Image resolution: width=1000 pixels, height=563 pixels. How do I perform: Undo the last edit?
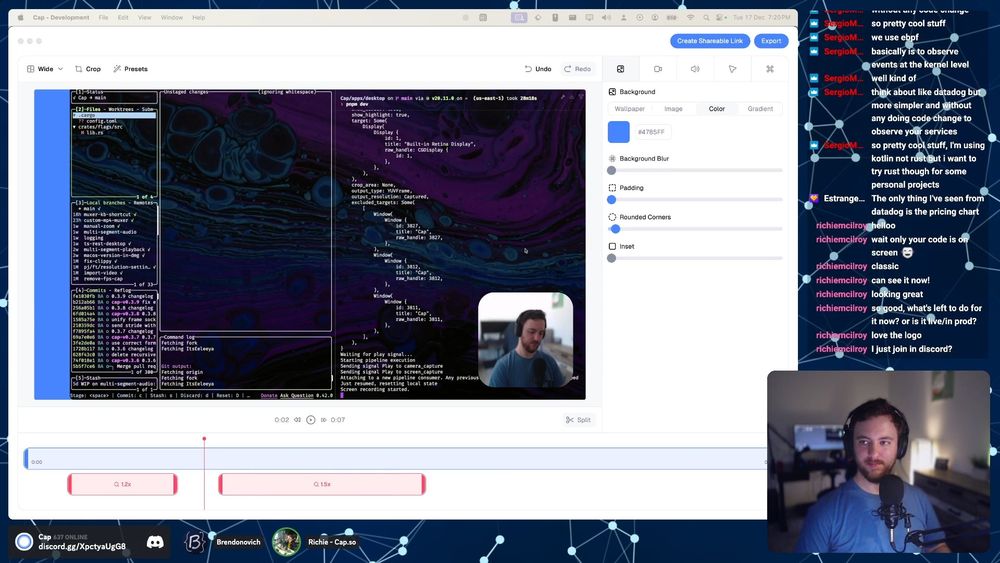538,69
